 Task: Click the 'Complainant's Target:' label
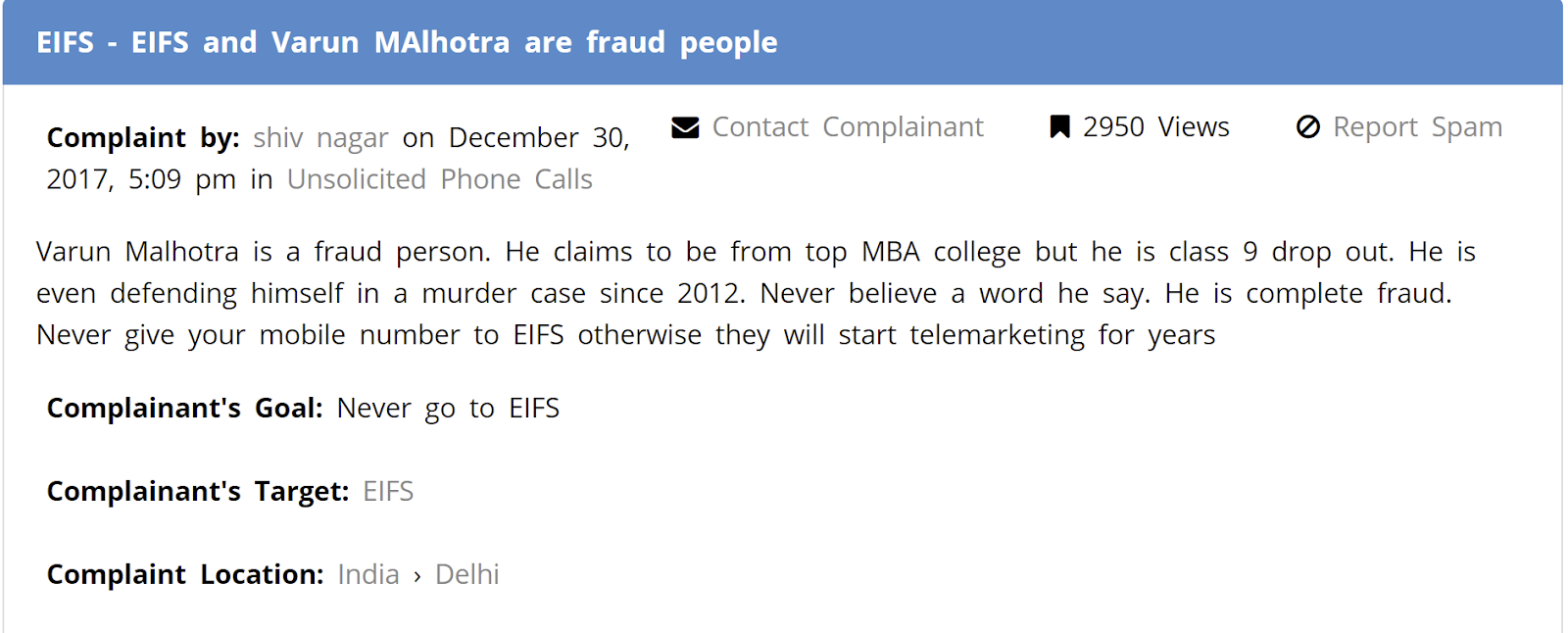(x=197, y=492)
